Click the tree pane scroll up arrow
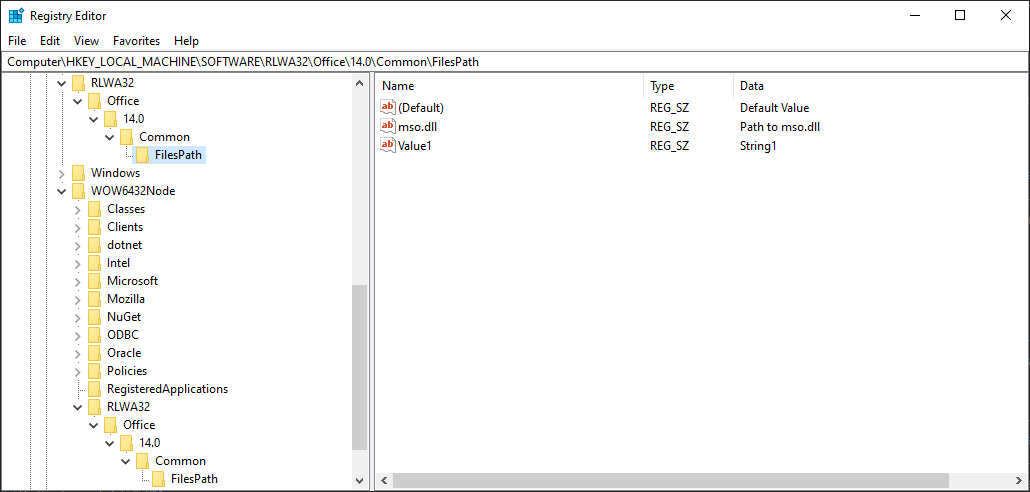The height and width of the screenshot is (492, 1030). (x=359, y=83)
